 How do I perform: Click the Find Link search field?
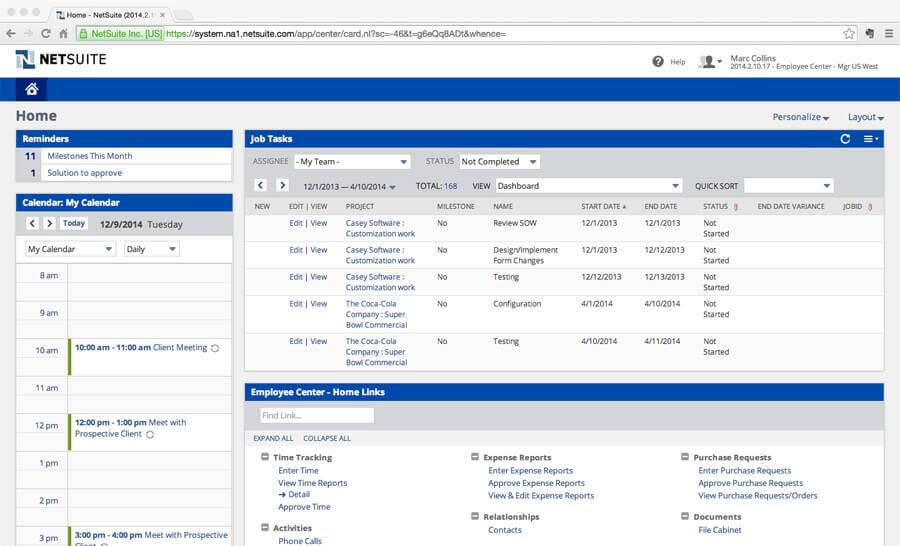[317, 415]
